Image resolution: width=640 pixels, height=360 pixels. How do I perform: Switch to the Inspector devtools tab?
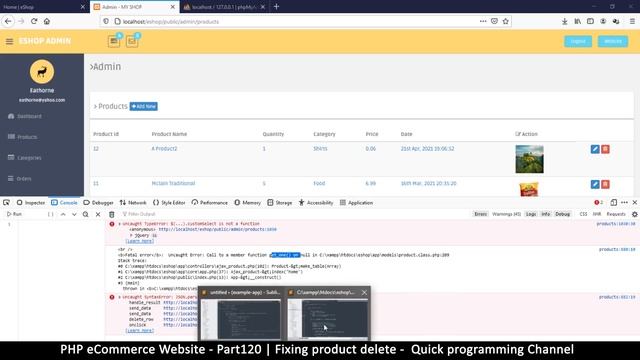pos(31,202)
